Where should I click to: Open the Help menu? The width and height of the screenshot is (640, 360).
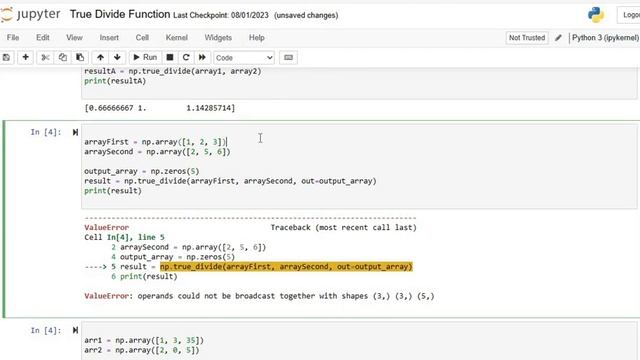(x=257, y=38)
